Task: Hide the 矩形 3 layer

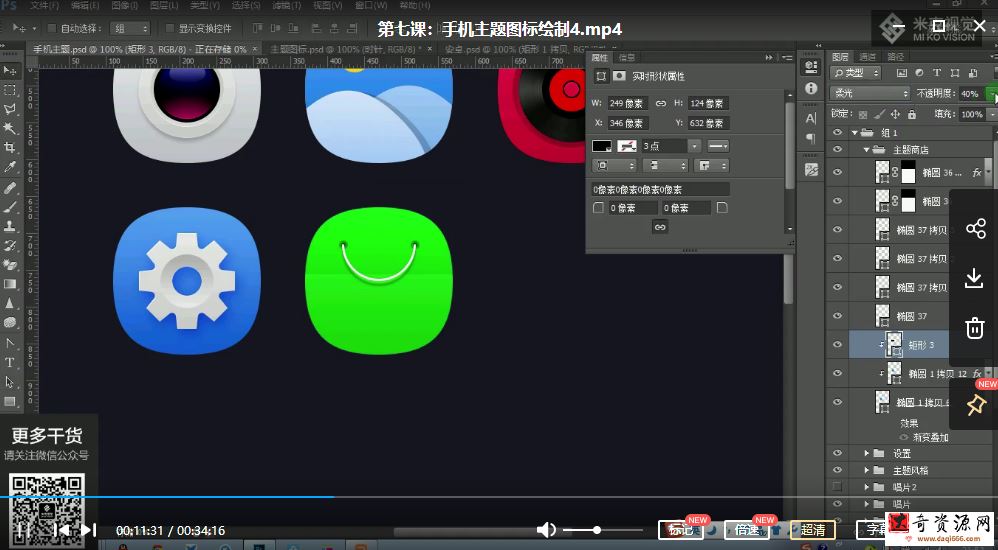Action: click(x=837, y=344)
